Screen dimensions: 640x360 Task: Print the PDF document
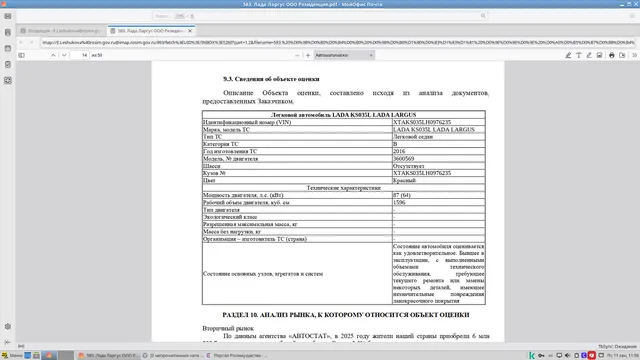611,55
